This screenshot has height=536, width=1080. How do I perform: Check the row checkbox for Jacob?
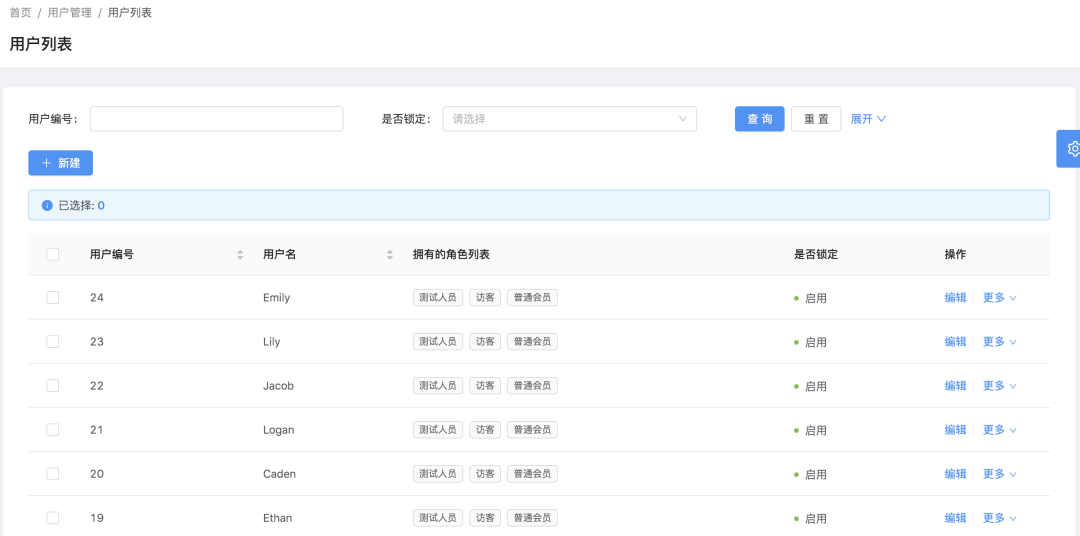click(52, 386)
